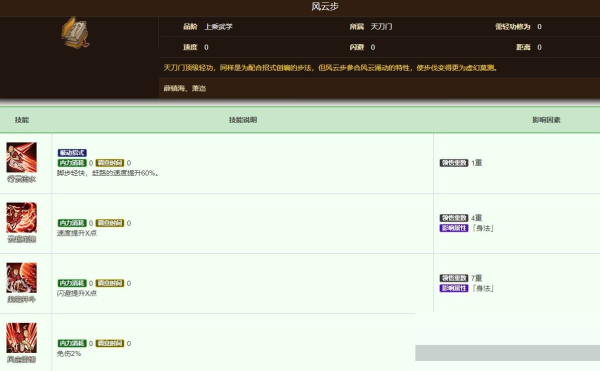
Task: Click skill name under the 闪避提升 row icon
Action: click(21, 299)
